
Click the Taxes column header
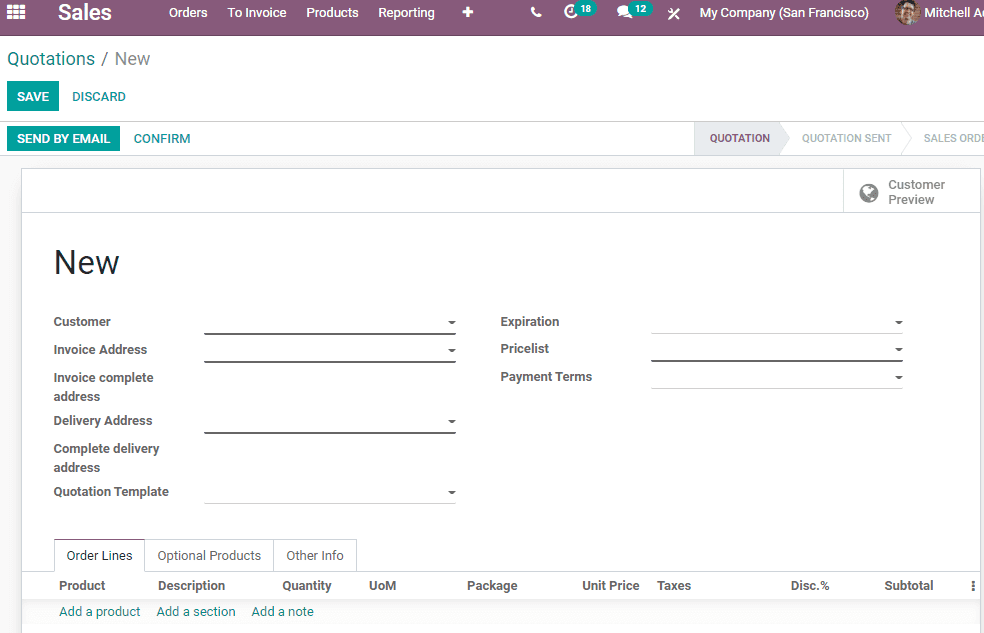pos(674,585)
